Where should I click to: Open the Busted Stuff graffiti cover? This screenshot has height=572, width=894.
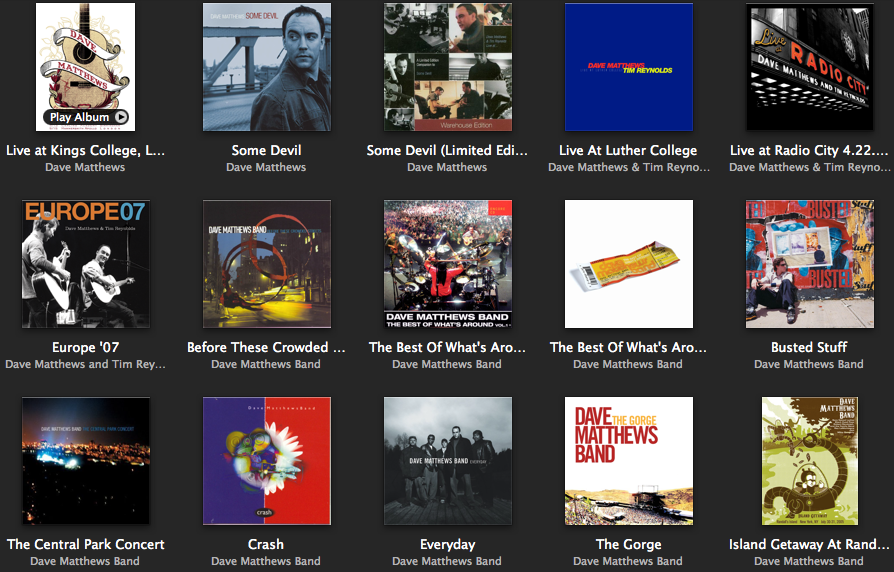pyautogui.click(x=810, y=264)
